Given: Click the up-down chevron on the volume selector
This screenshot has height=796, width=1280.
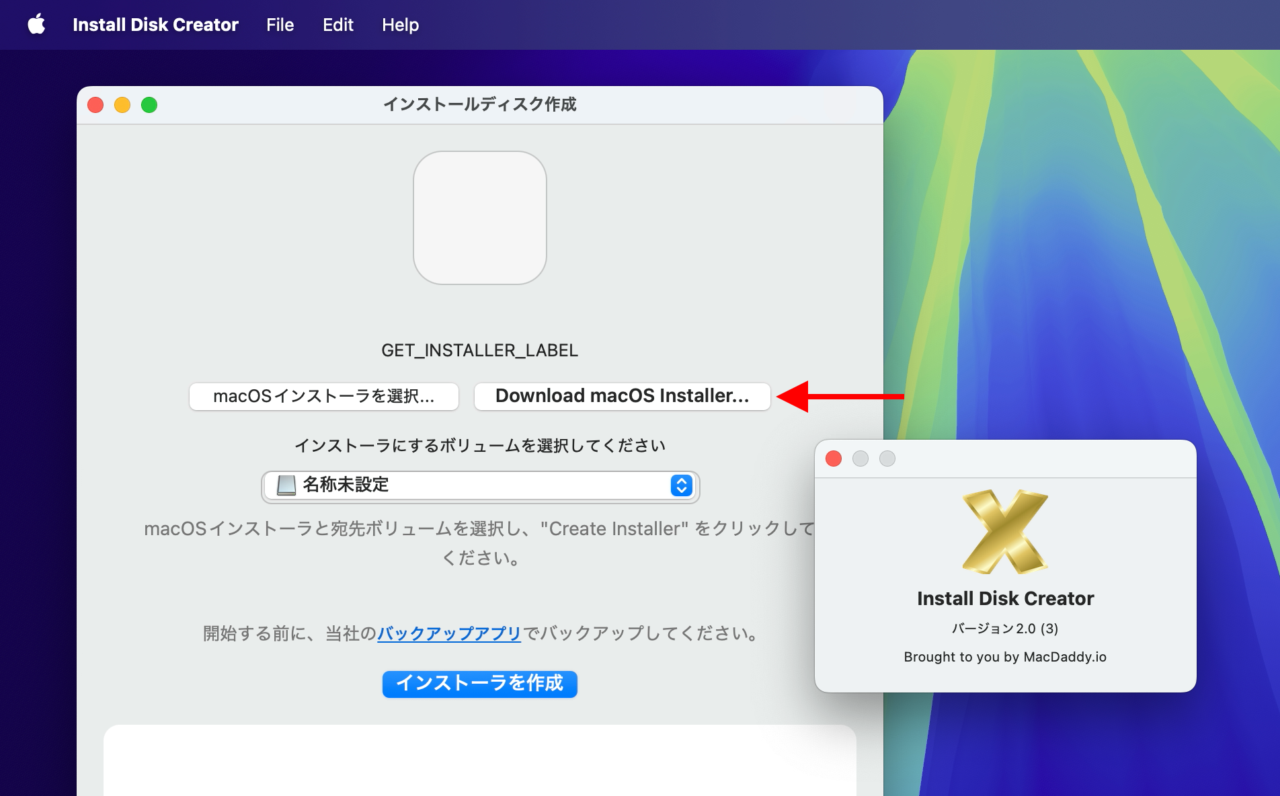Looking at the screenshot, I should tap(681, 486).
